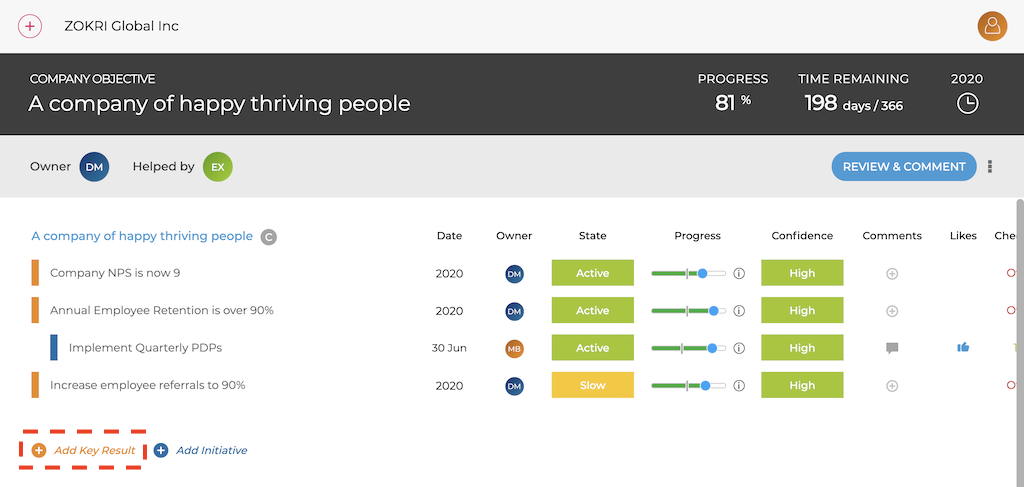Change High confidence on Increase employee referrals row
The width and height of the screenshot is (1024, 487).
[802, 385]
